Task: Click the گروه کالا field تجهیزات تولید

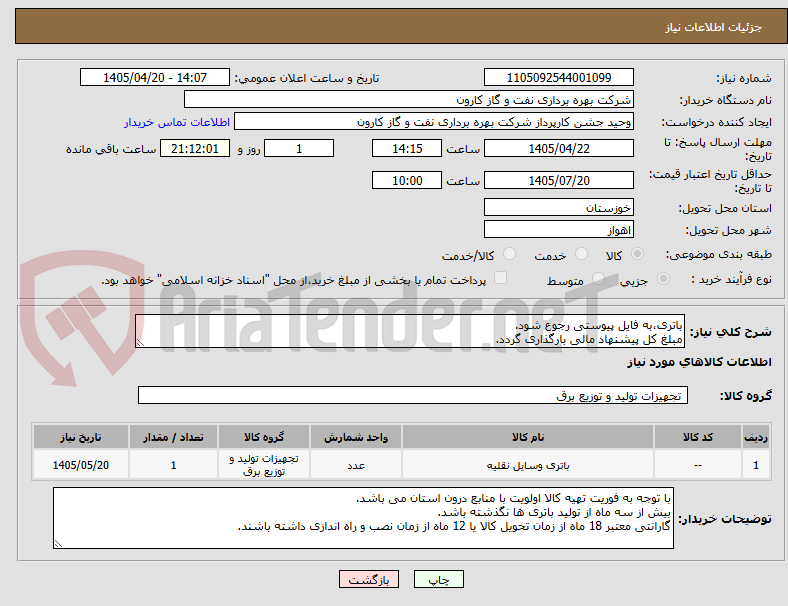Action: [x=413, y=395]
